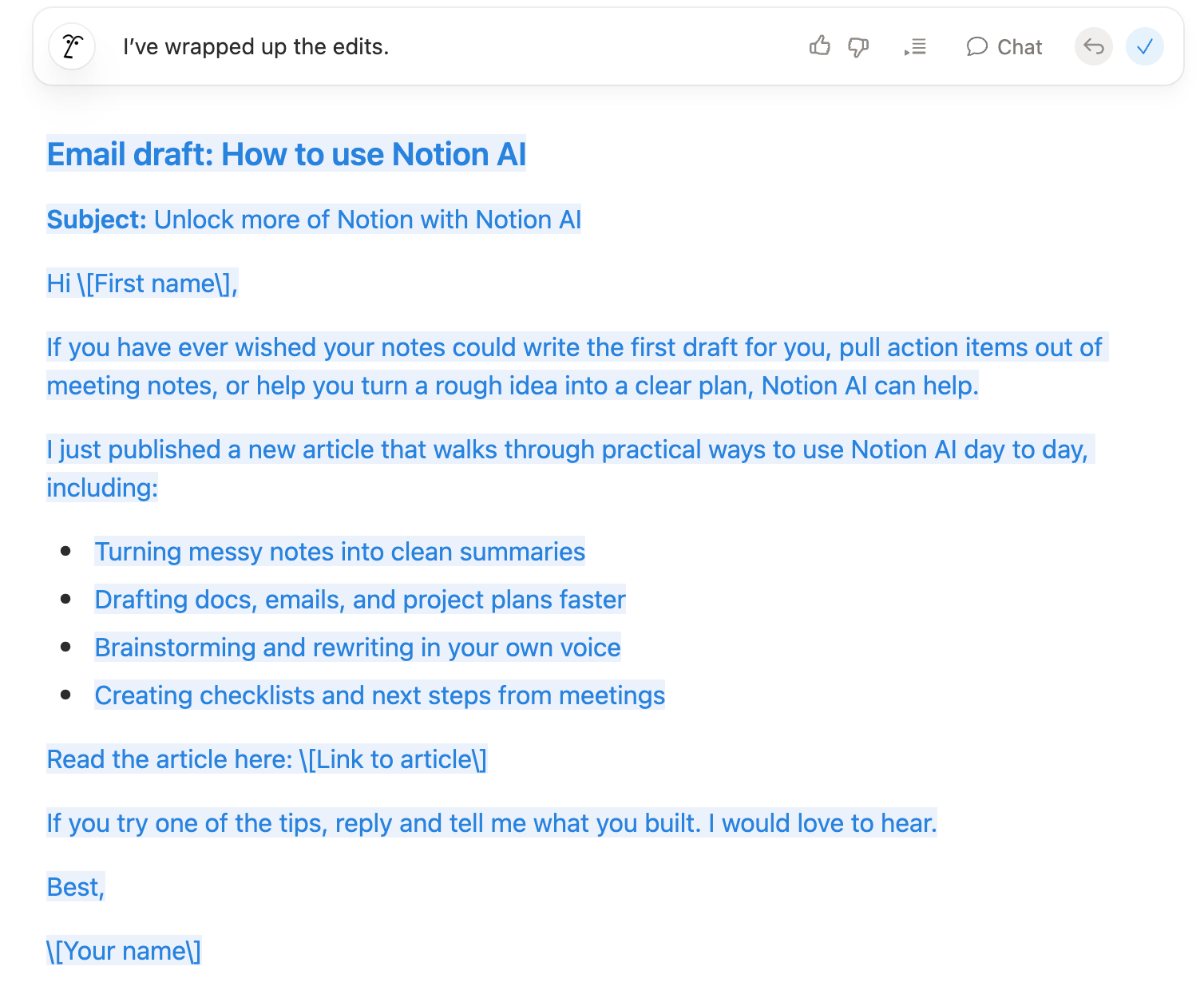This screenshot has height=1006, width=1204.
Task: Rate the AI response with thumbs up
Action: pyautogui.click(x=819, y=46)
